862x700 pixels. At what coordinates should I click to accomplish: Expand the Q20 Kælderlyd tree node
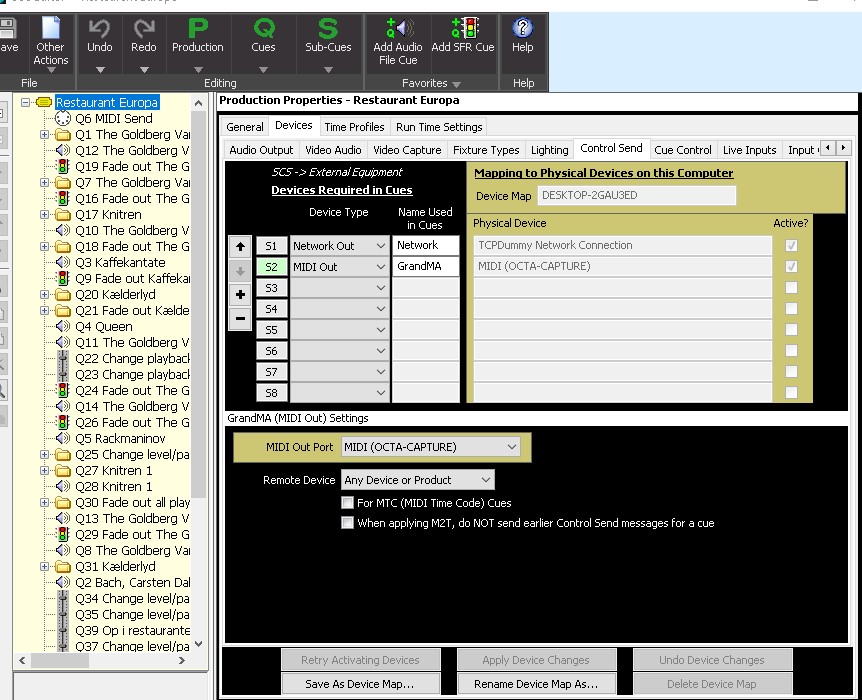pos(44,295)
